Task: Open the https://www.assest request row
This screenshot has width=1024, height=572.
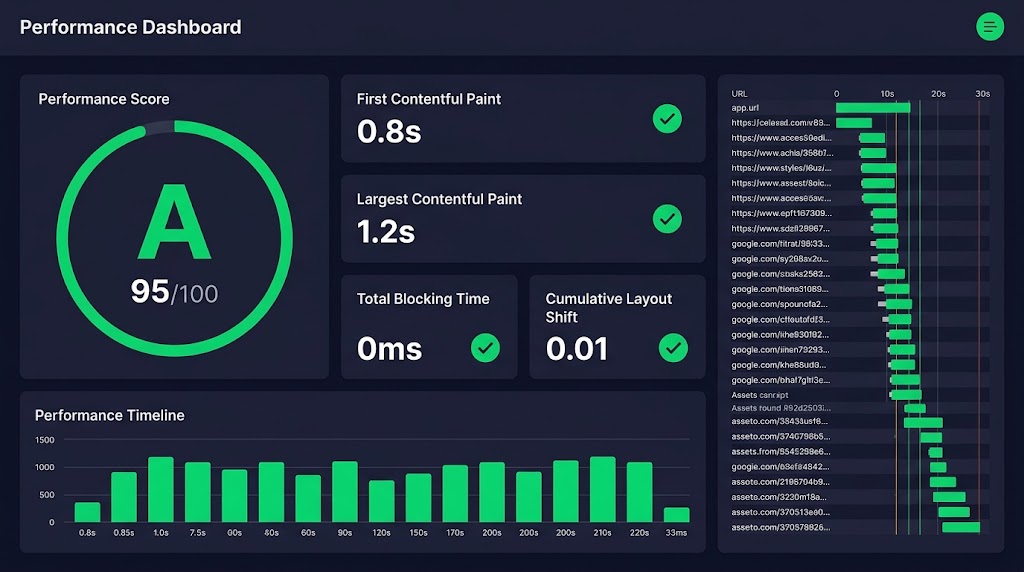Action: (860, 183)
